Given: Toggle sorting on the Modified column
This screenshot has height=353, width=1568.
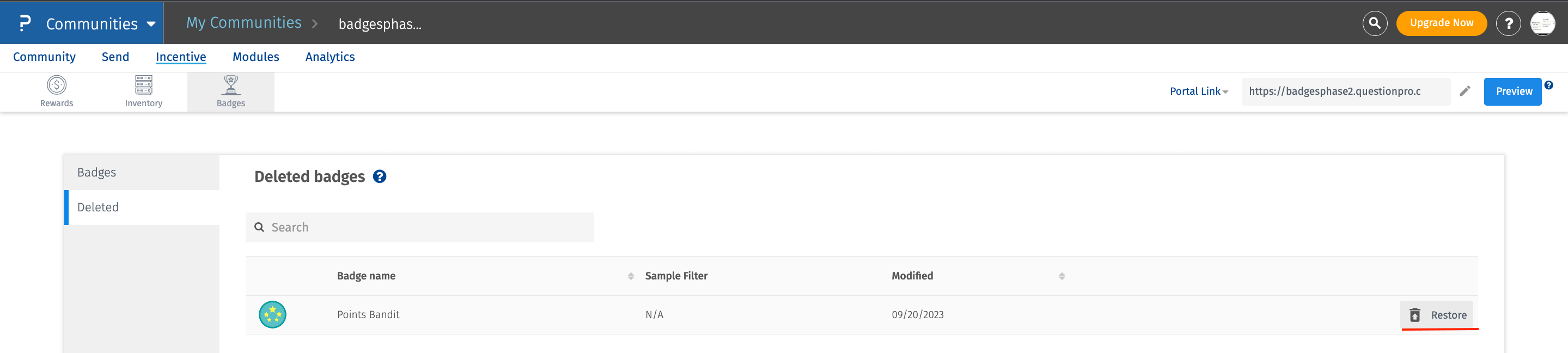Looking at the screenshot, I should 1061,276.
